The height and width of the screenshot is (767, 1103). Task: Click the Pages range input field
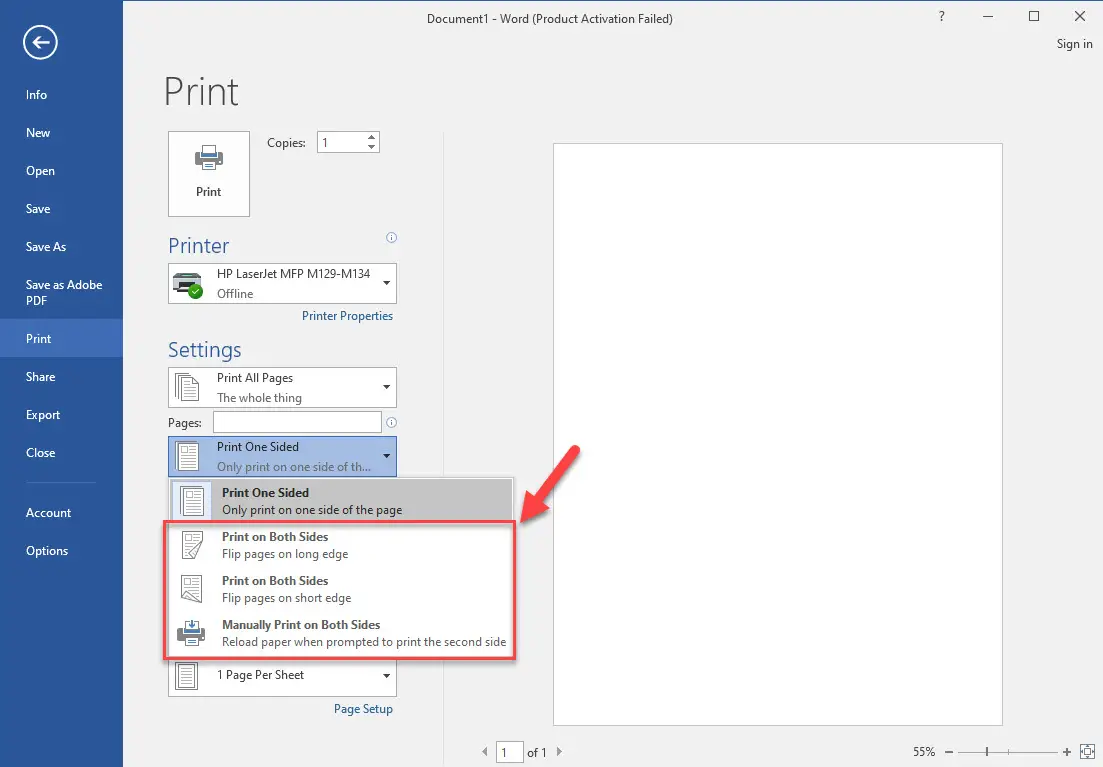click(x=297, y=422)
